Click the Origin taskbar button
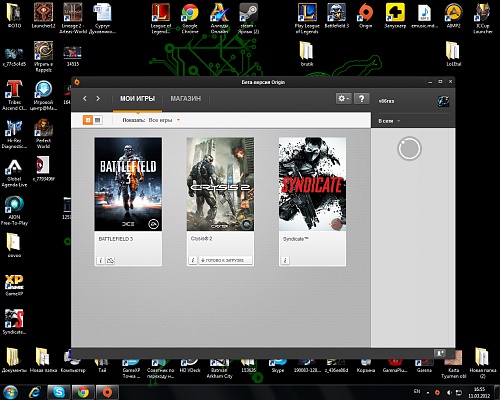Image resolution: width=500 pixels, height=400 pixels. coord(107,392)
